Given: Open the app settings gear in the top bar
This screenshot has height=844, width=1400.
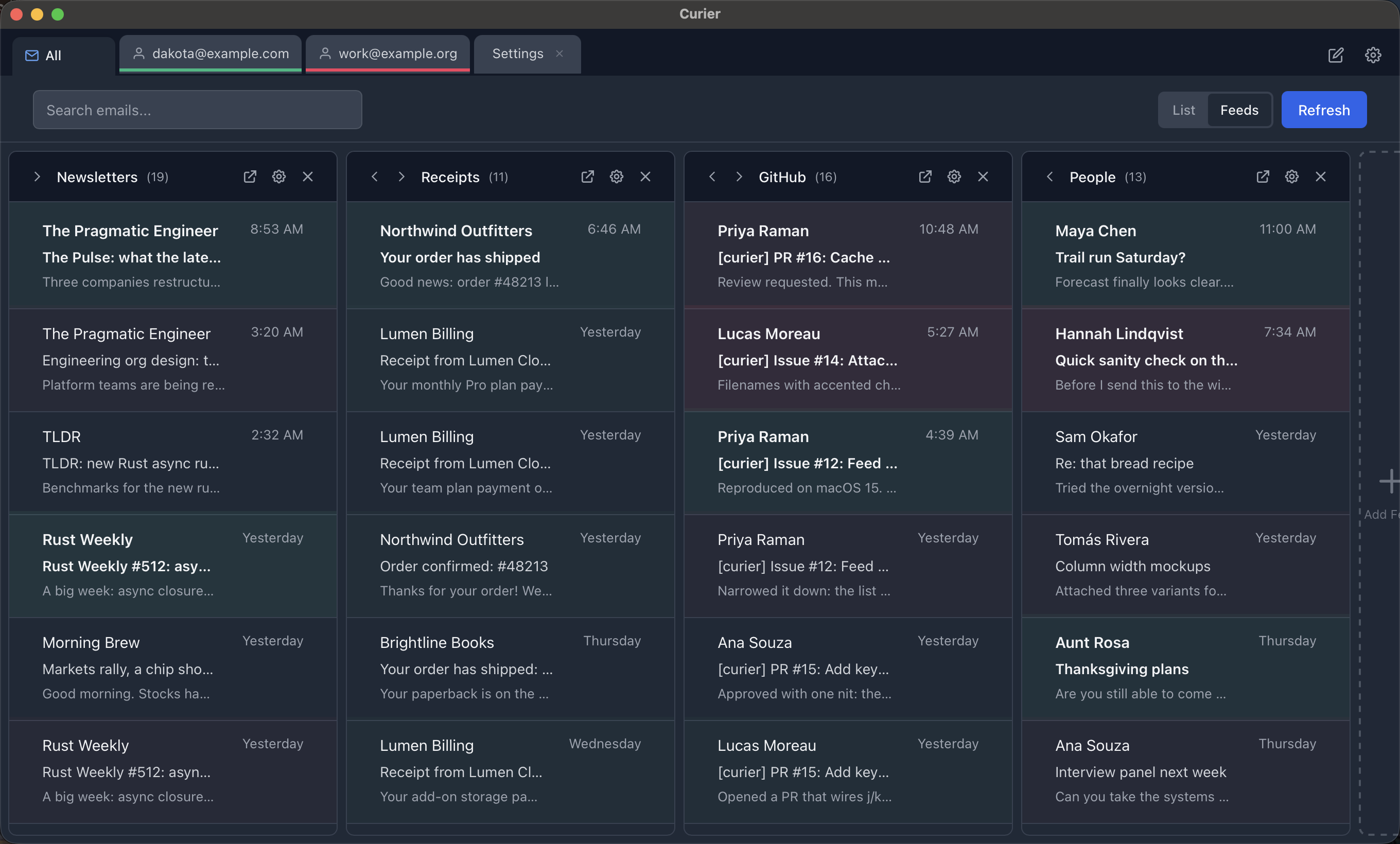Looking at the screenshot, I should [x=1373, y=55].
